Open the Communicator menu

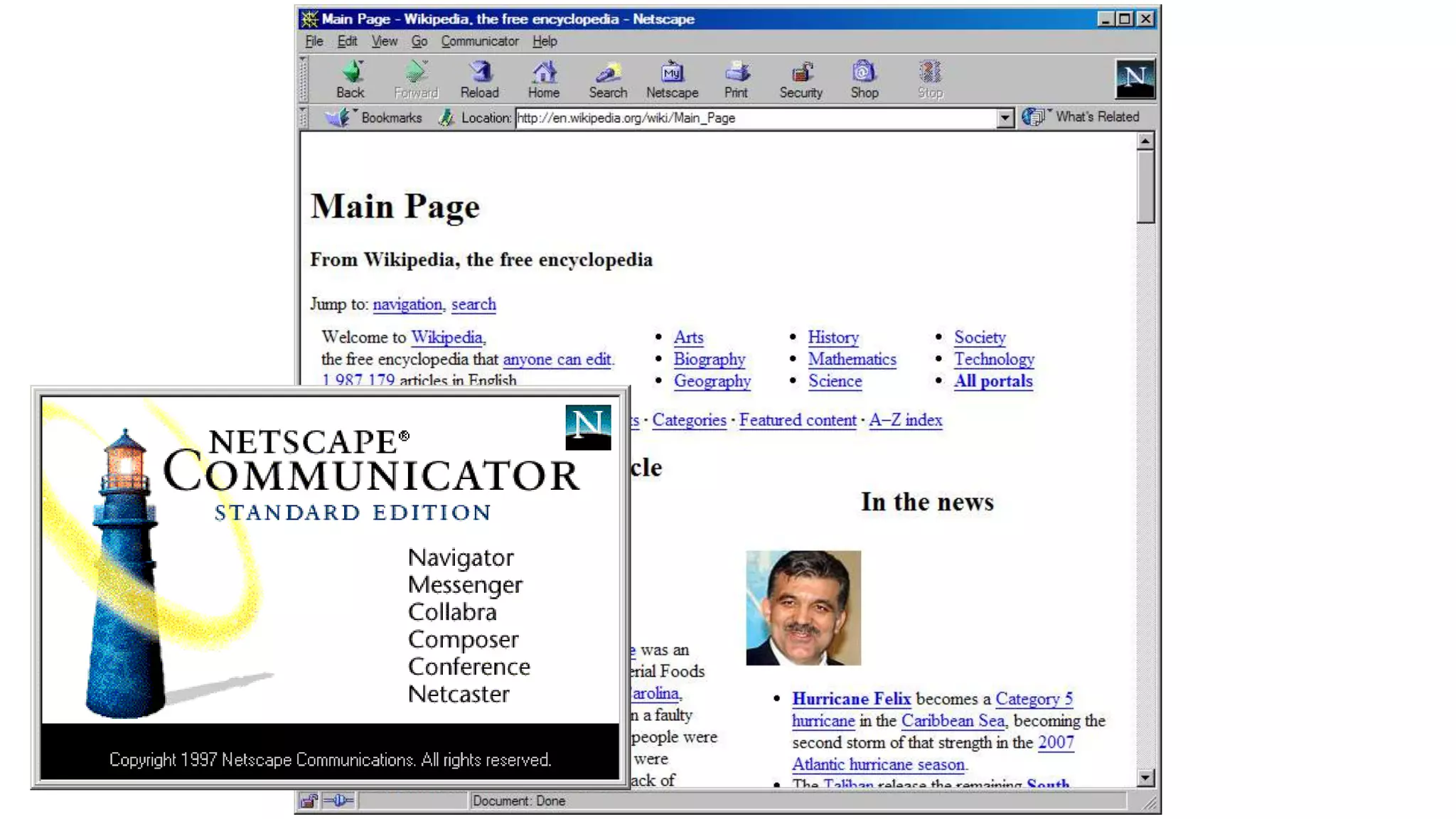coord(479,41)
